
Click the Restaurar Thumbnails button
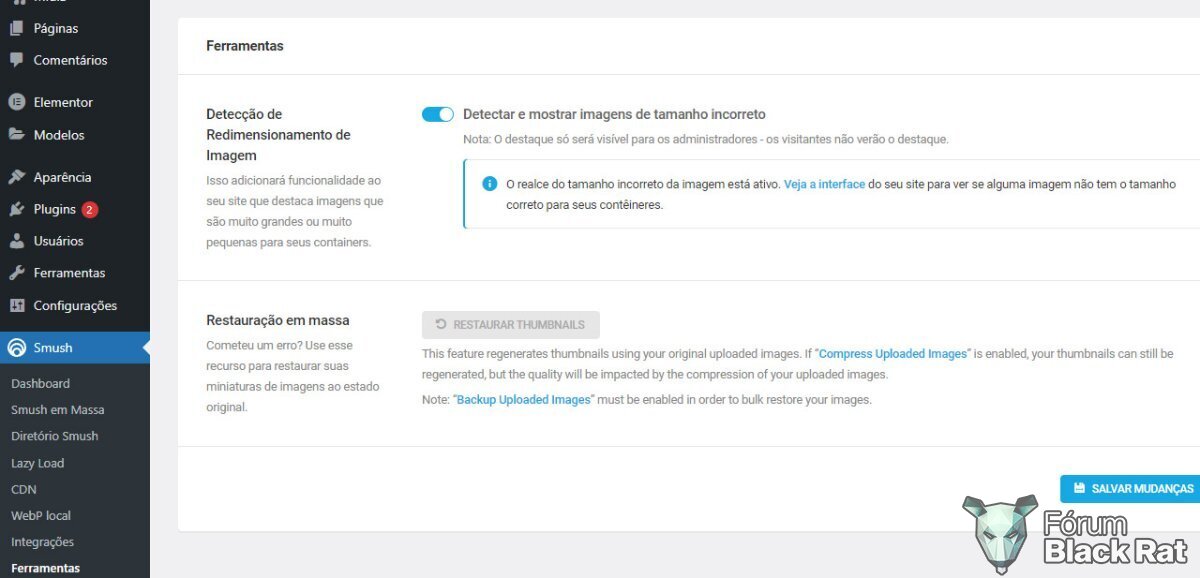tap(511, 325)
